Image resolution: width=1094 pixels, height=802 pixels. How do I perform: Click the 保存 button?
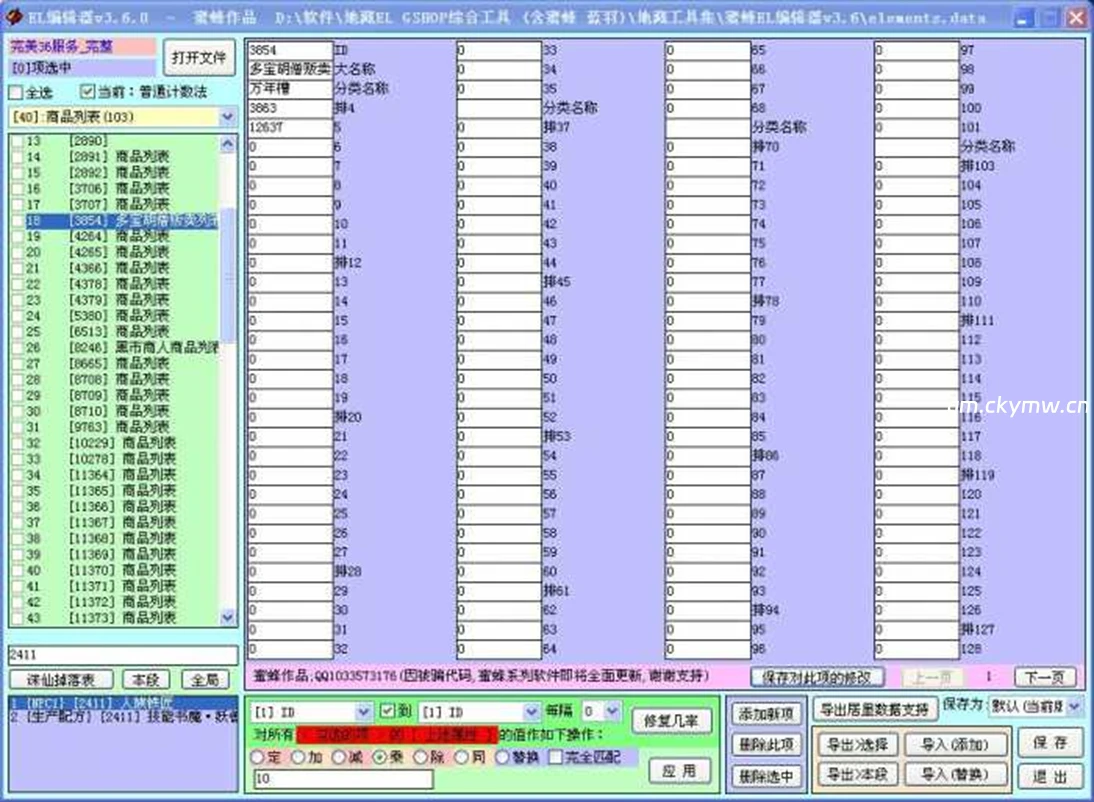tap(1049, 742)
